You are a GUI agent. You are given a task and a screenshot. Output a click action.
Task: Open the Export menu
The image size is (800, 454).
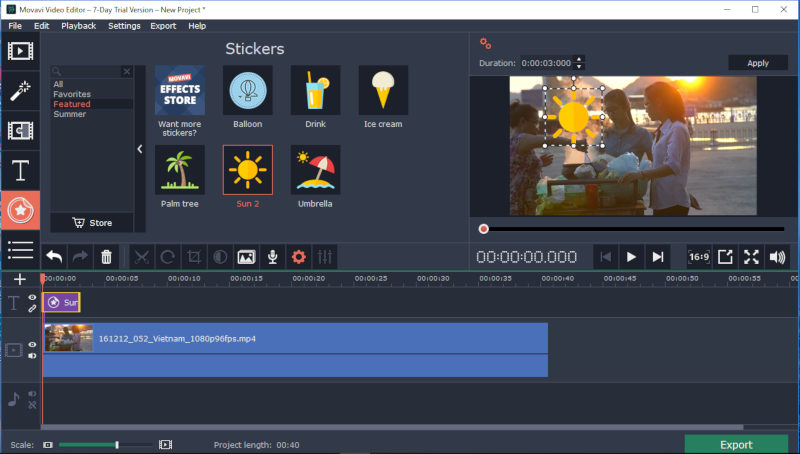[x=163, y=26]
